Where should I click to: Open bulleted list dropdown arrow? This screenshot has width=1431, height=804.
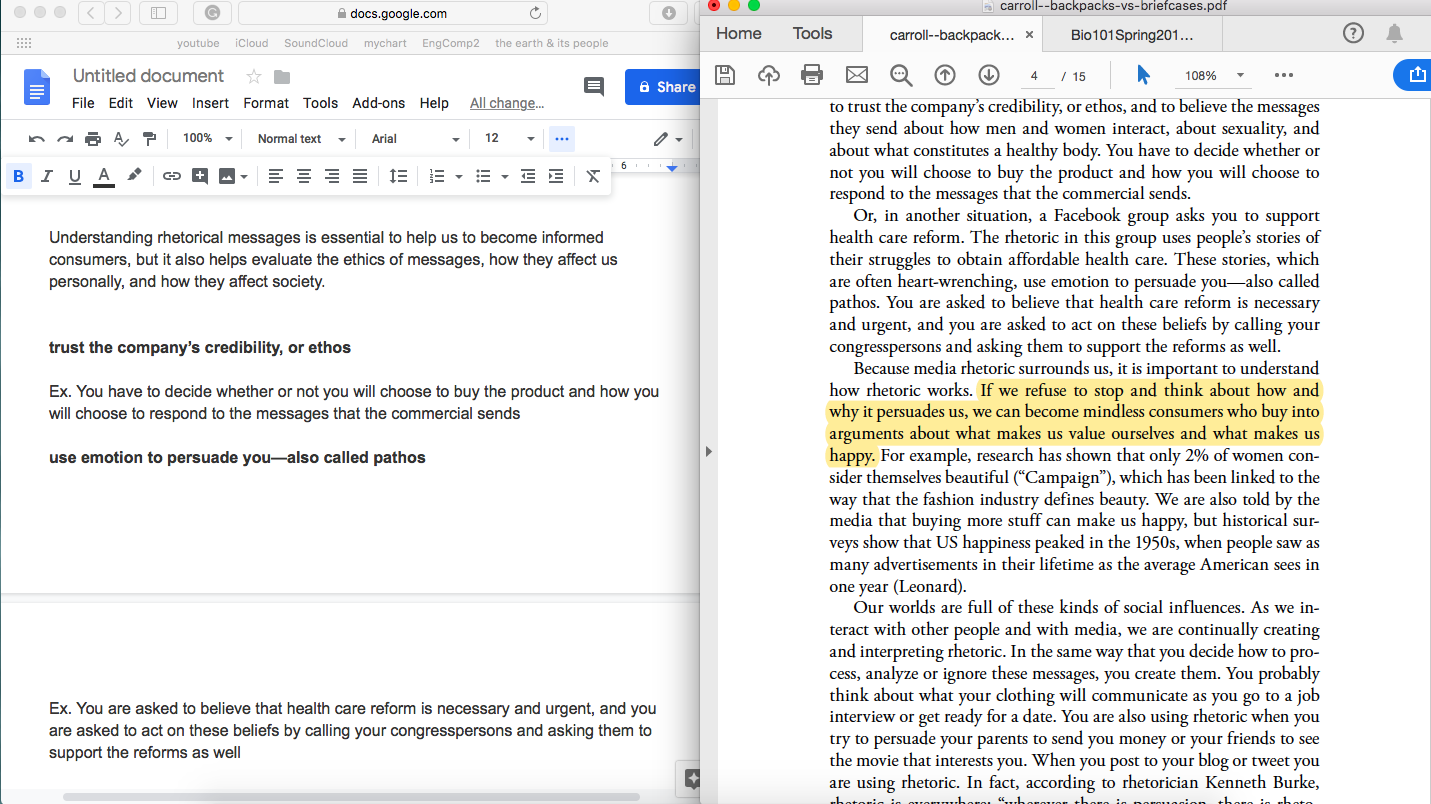[504, 177]
